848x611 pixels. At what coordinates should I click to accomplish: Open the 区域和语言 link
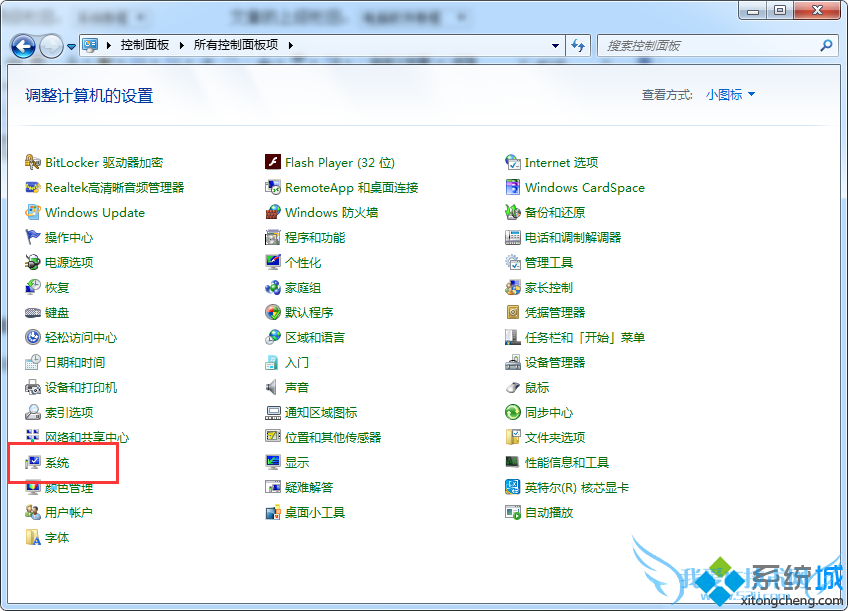315,337
